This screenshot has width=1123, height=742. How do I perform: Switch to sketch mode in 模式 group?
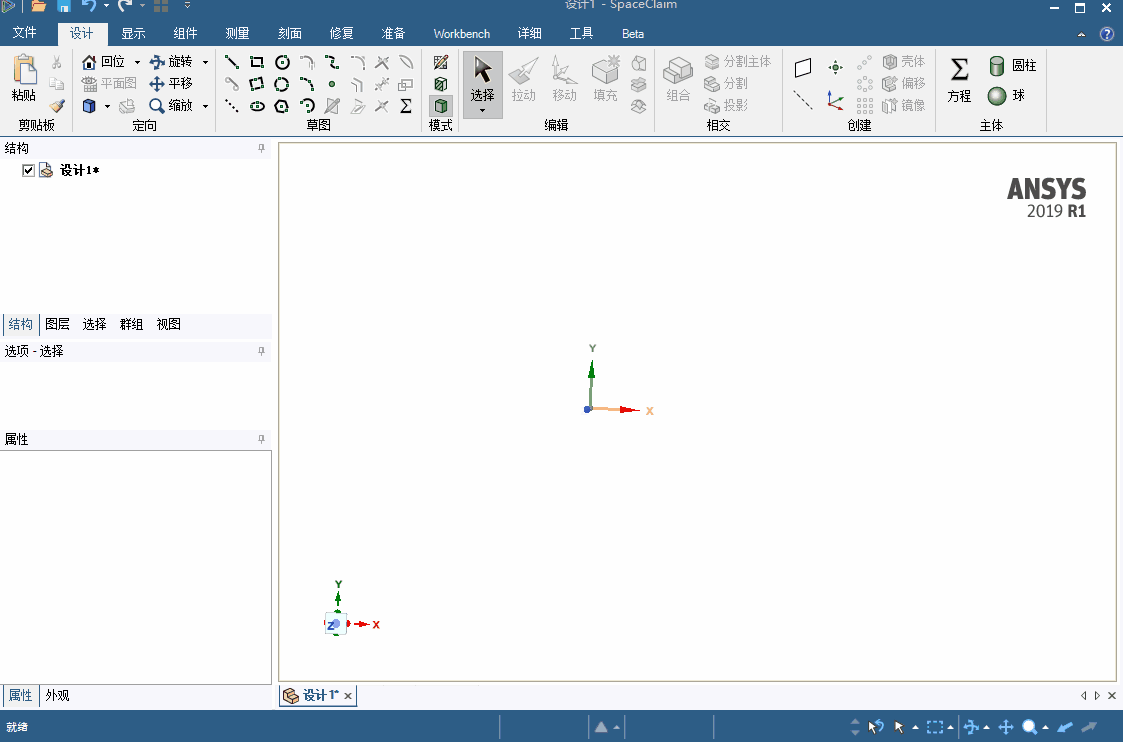click(x=440, y=62)
